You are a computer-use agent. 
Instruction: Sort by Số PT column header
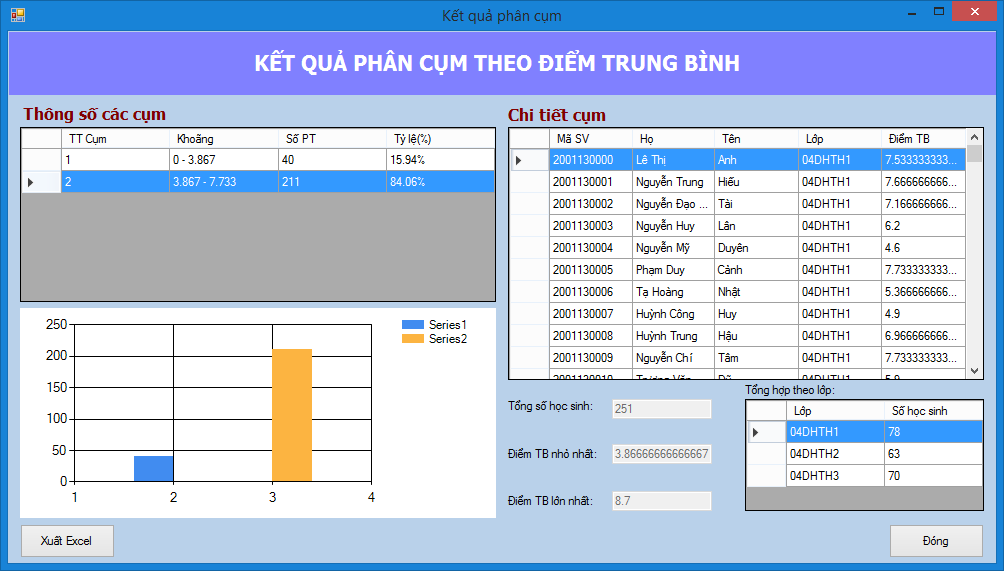tap(333, 139)
